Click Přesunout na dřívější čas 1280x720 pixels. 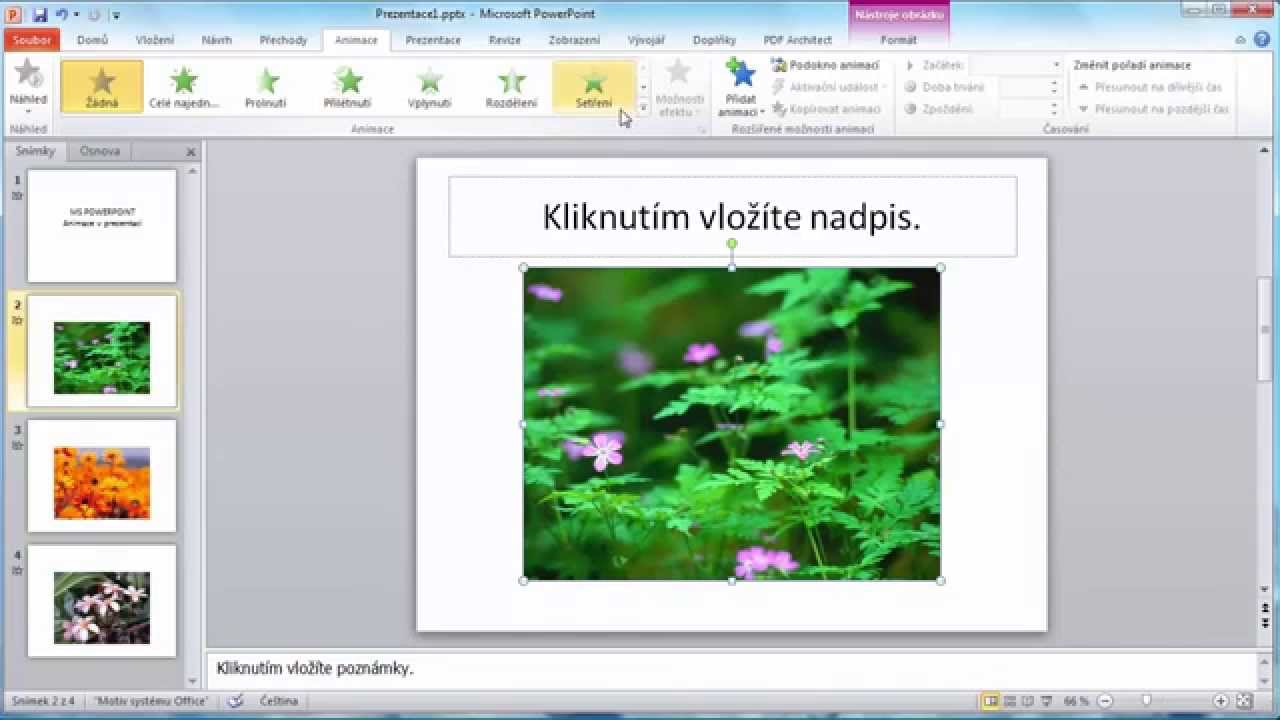pyautogui.click(x=1151, y=87)
